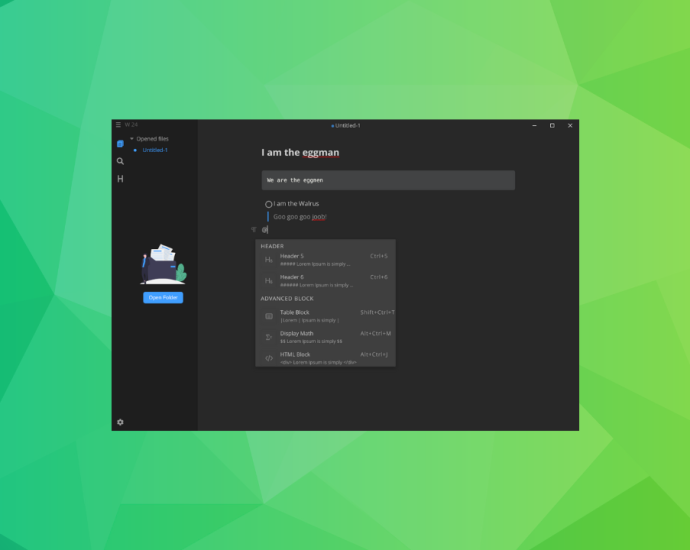690x550 pixels.
Task: Open the search panel in sidebar
Action: click(x=120, y=161)
